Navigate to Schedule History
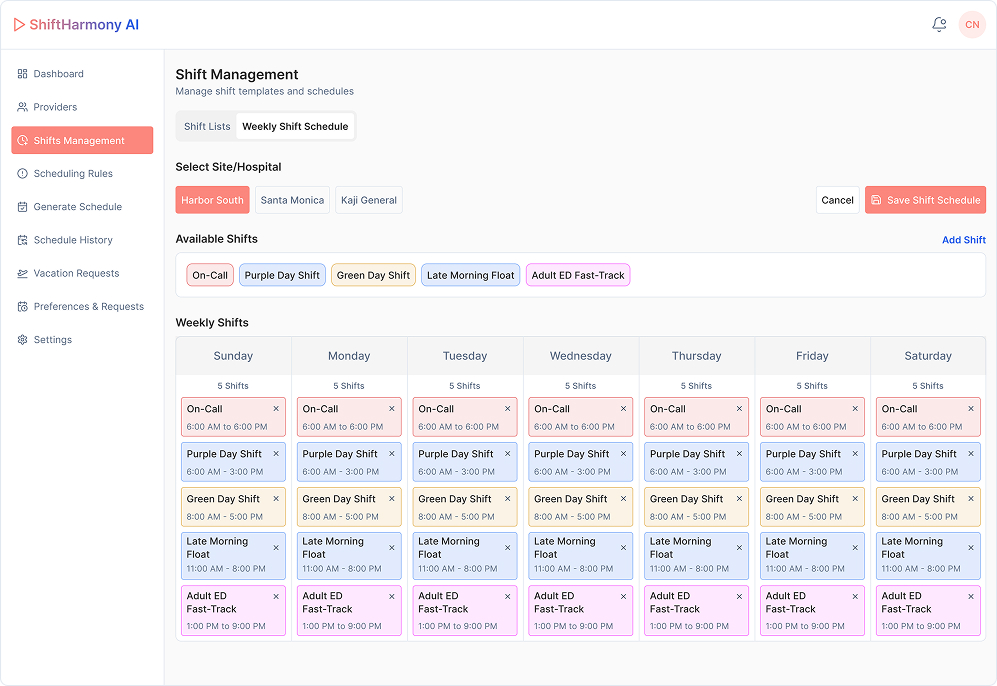Image resolution: width=997 pixels, height=686 pixels. coord(73,240)
